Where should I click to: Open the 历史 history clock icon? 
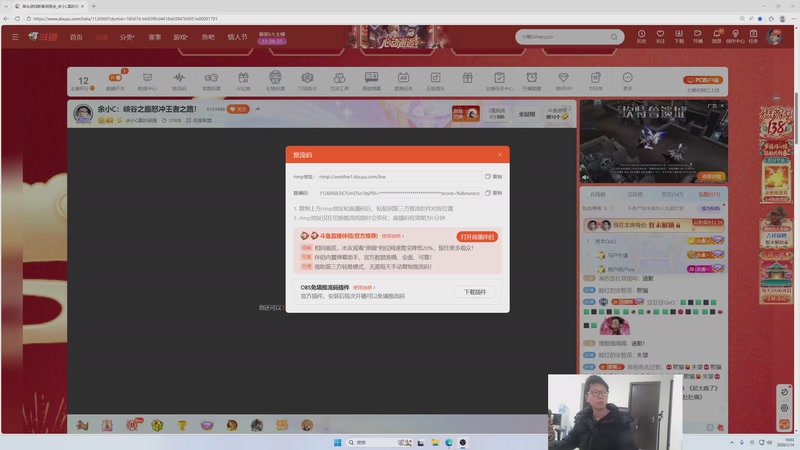click(x=641, y=36)
